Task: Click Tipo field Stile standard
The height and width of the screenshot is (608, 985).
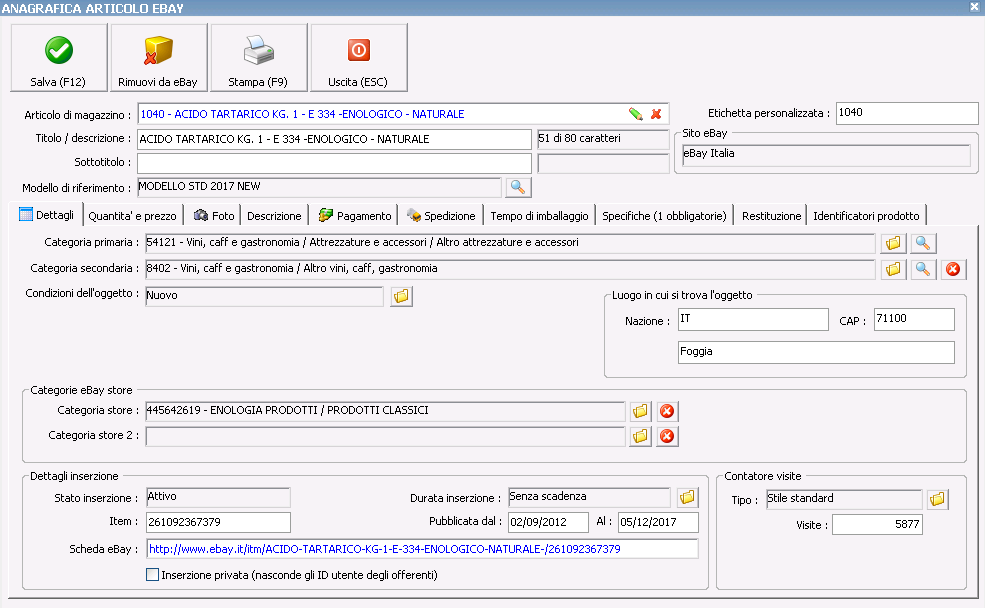Action: pos(844,499)
